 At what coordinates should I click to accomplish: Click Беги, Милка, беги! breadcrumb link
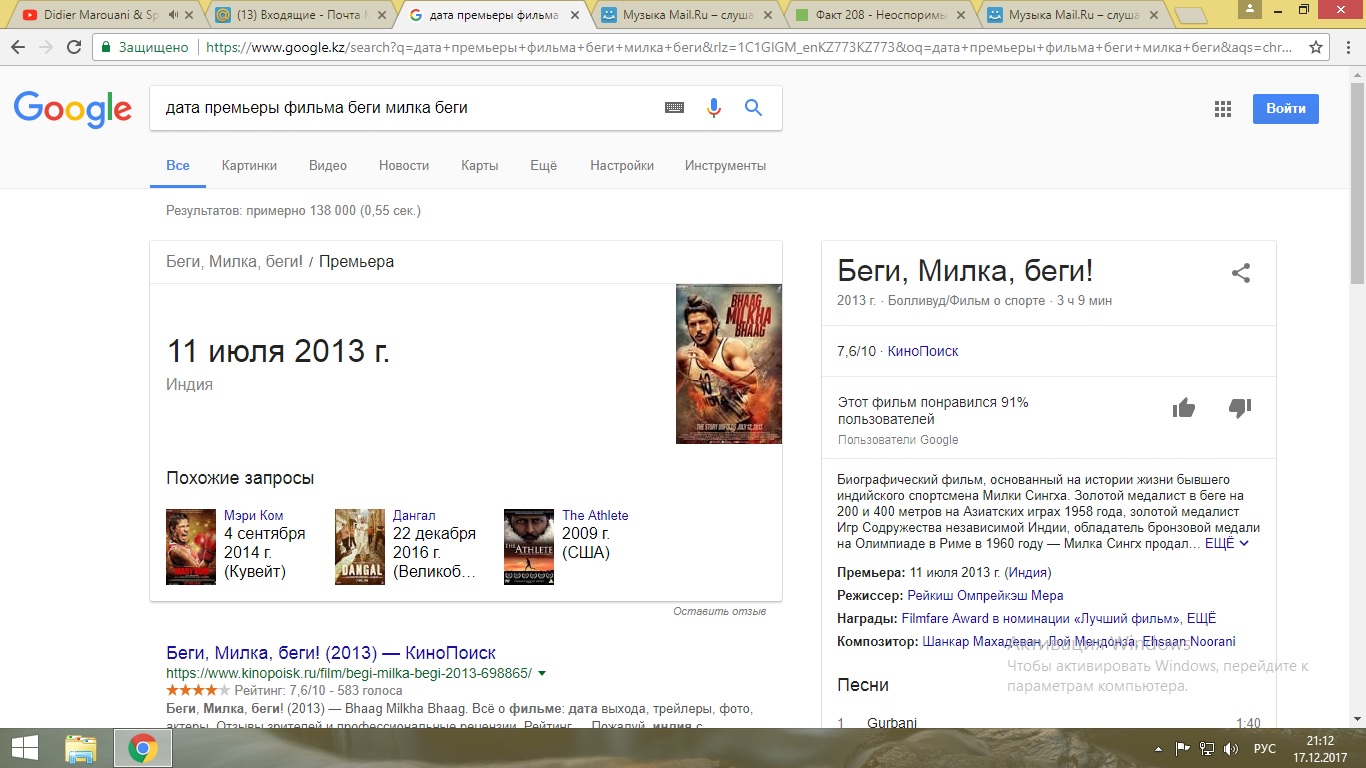coord(234,261)
